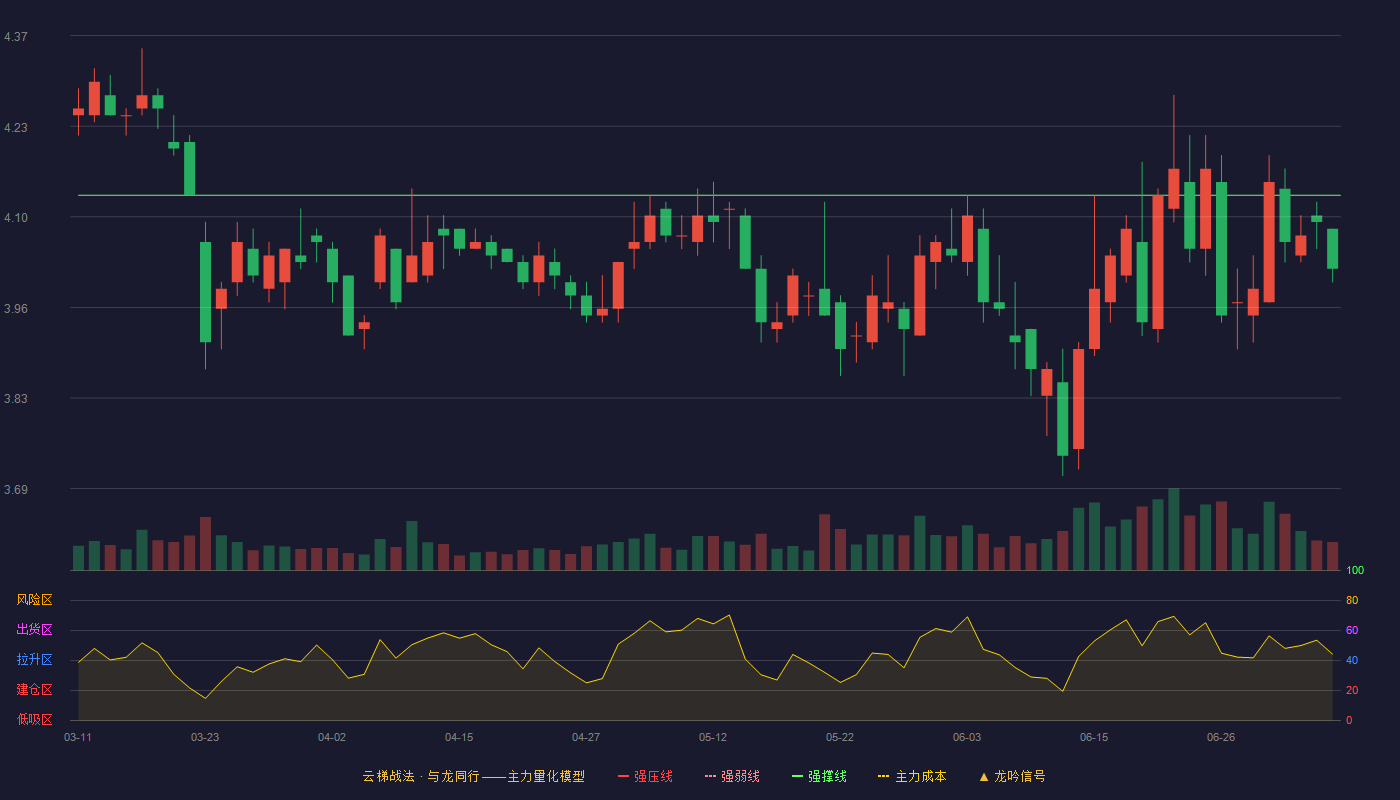Select the 出货区 zone label

34,630
